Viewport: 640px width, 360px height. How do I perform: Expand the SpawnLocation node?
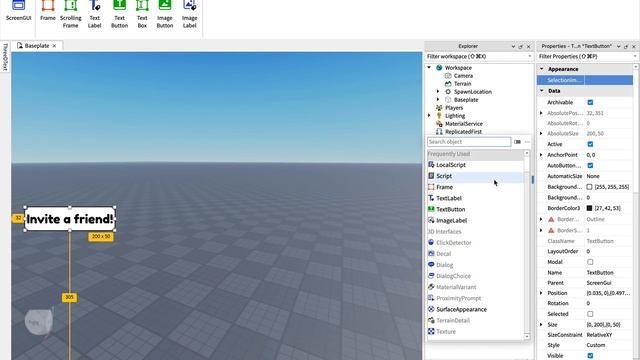tap(438, 91)
